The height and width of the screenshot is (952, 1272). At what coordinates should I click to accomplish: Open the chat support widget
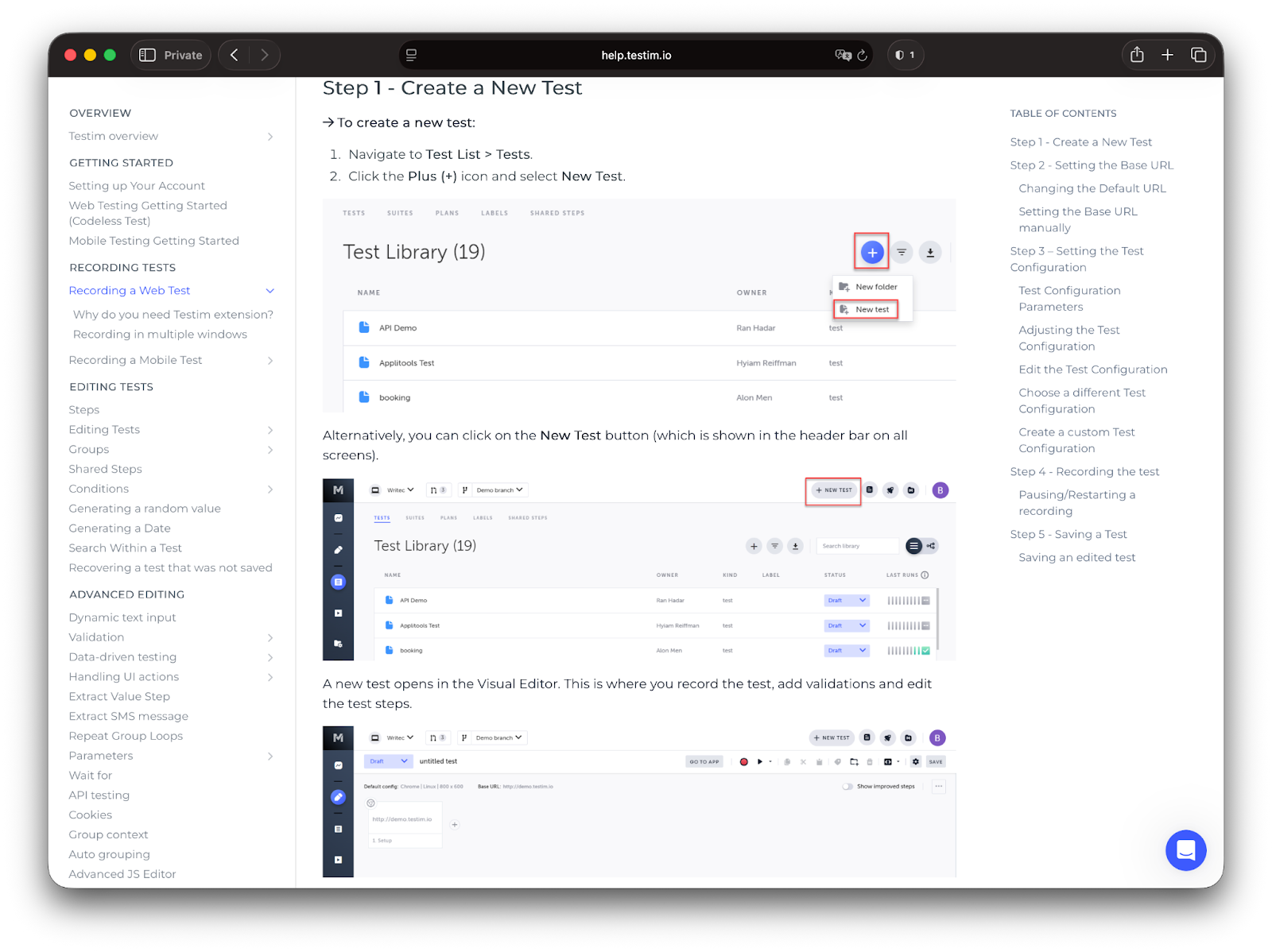tap(1185, 850)
